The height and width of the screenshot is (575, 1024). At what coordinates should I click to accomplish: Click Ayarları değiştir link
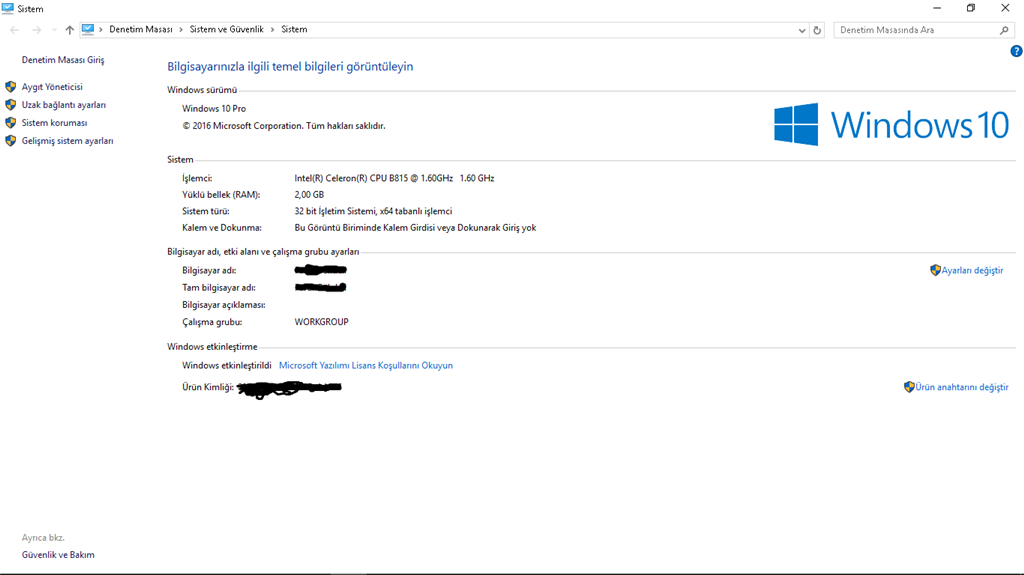point(972,270)
